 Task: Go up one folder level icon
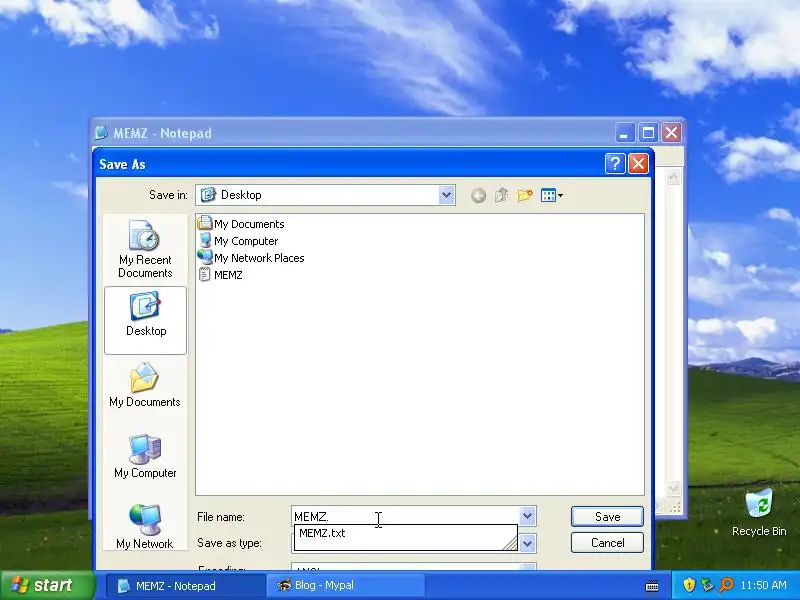point(502,195)
